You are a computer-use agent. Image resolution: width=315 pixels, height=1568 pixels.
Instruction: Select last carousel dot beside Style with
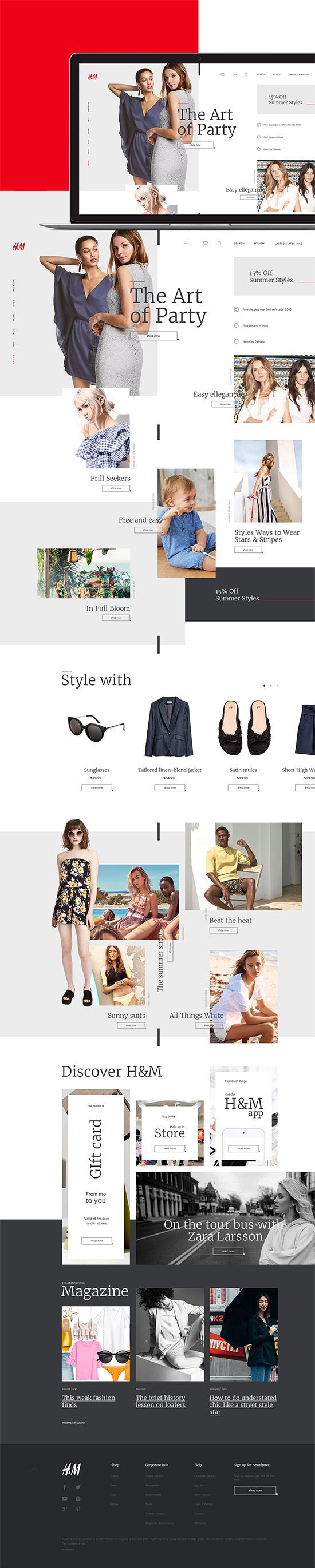coord(277,686)
